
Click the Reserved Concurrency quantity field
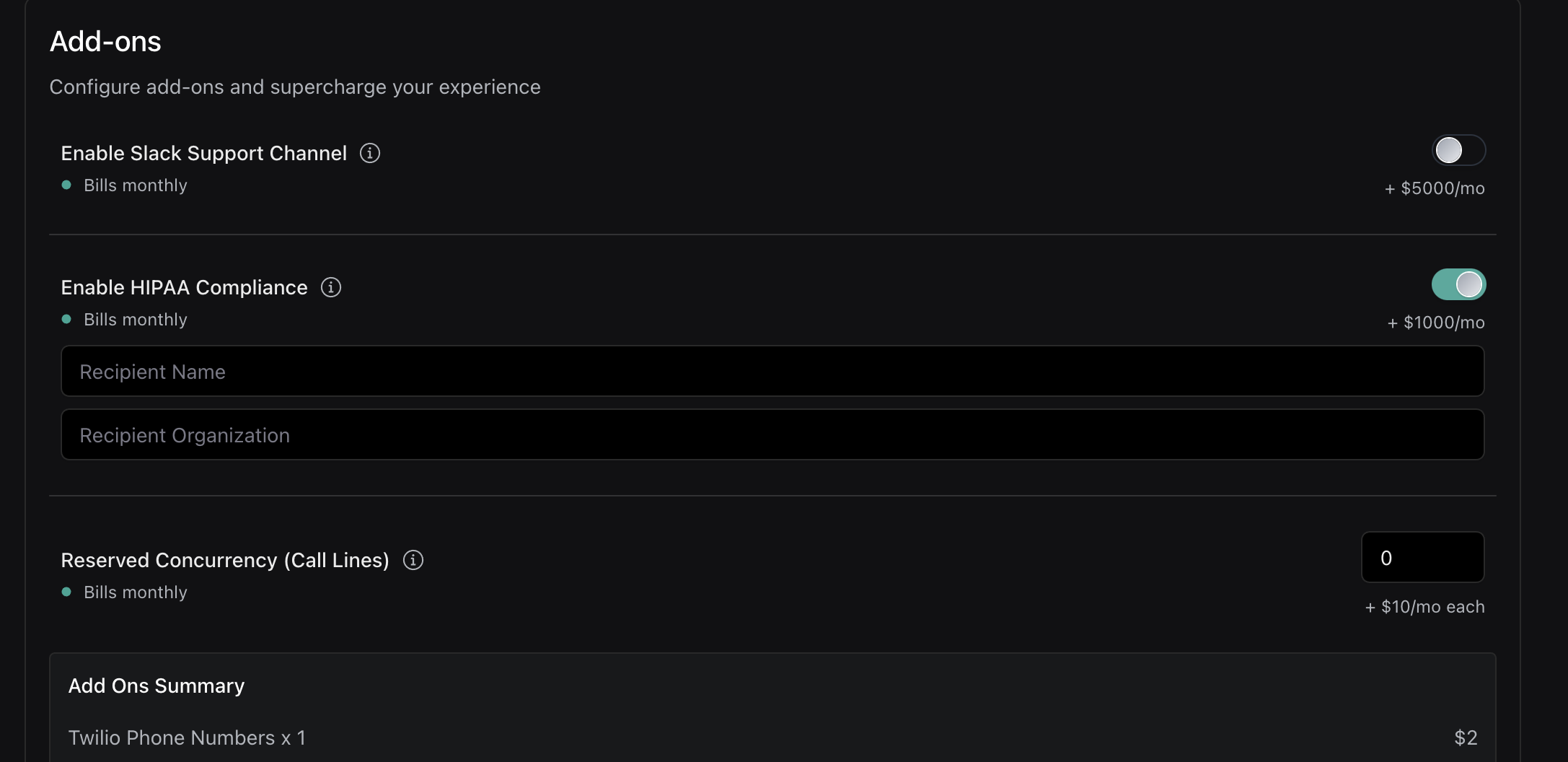point(1422,556)
